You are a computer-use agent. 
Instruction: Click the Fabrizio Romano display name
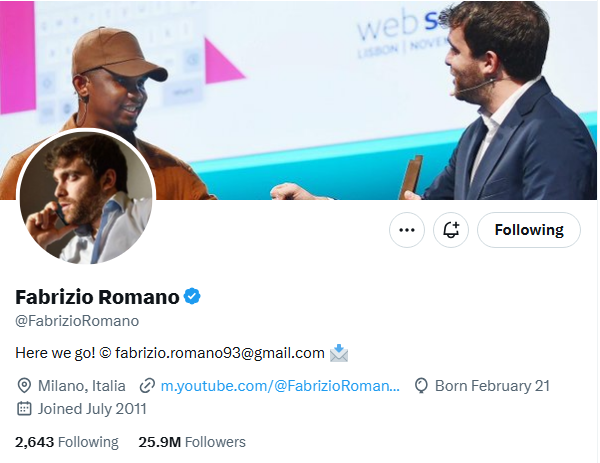[97, 297]
